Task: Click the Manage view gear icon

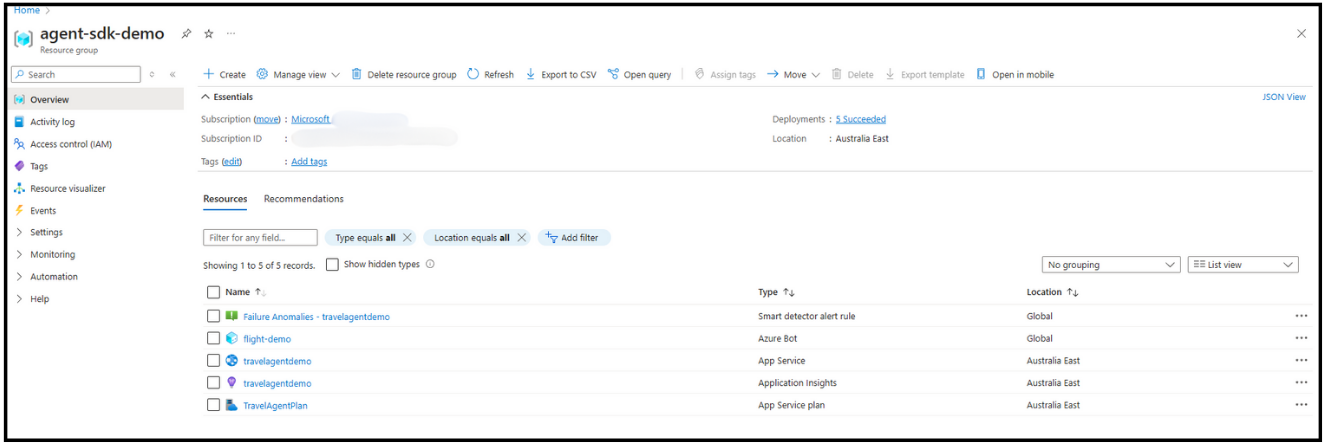Action: [x=262, y=74]
